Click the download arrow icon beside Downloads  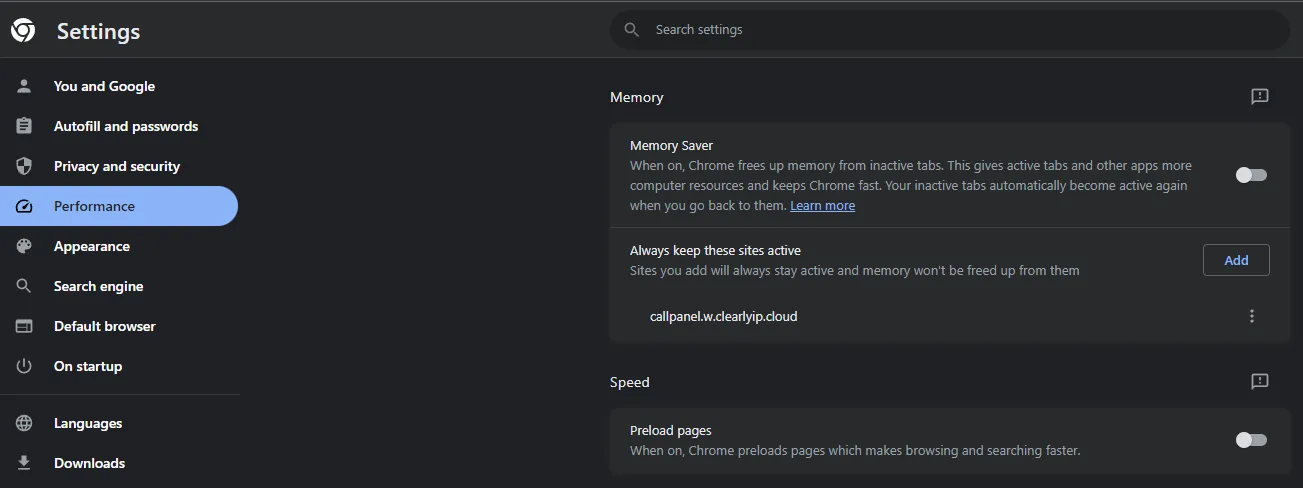[24, 463]
